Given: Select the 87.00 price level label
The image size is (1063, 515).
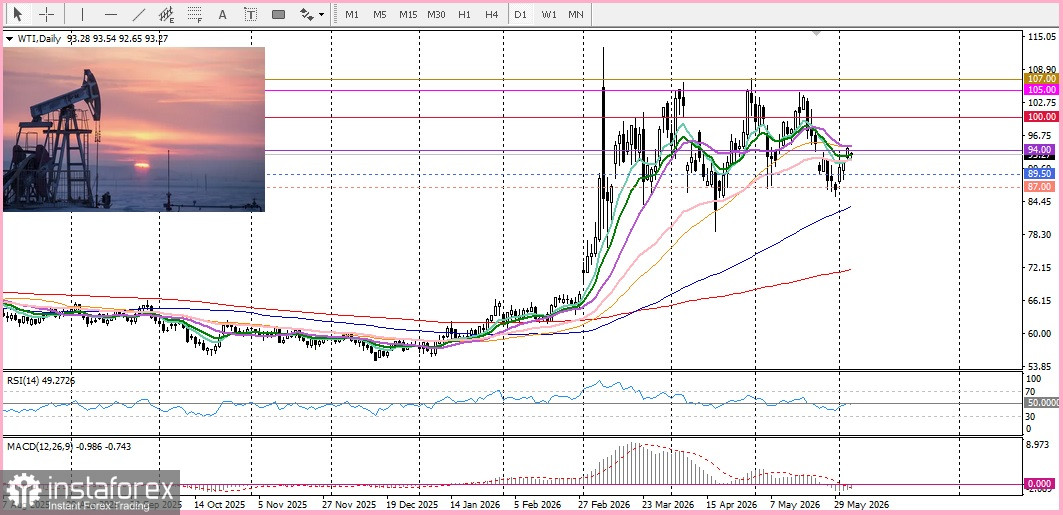Looking at the screenshot, I should click(1041, 186).
